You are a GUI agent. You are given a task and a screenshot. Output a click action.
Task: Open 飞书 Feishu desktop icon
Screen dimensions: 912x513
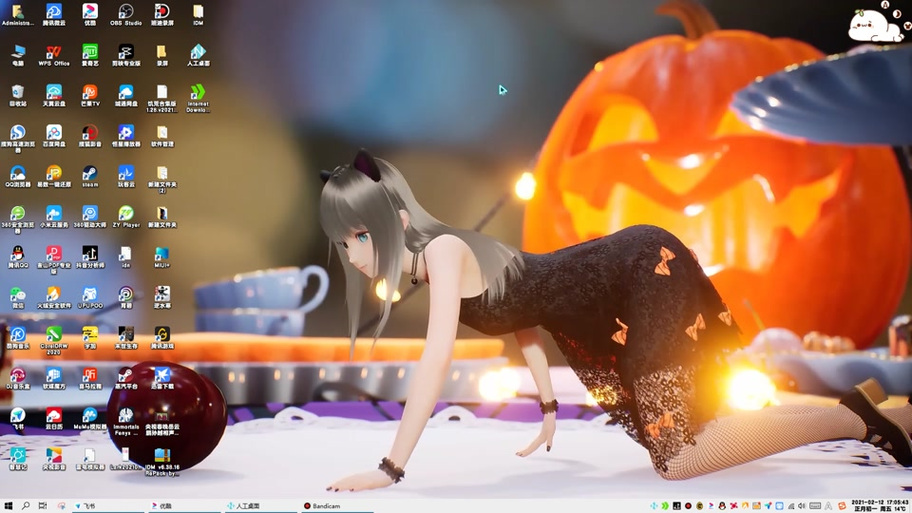click(x=17, y=418)
